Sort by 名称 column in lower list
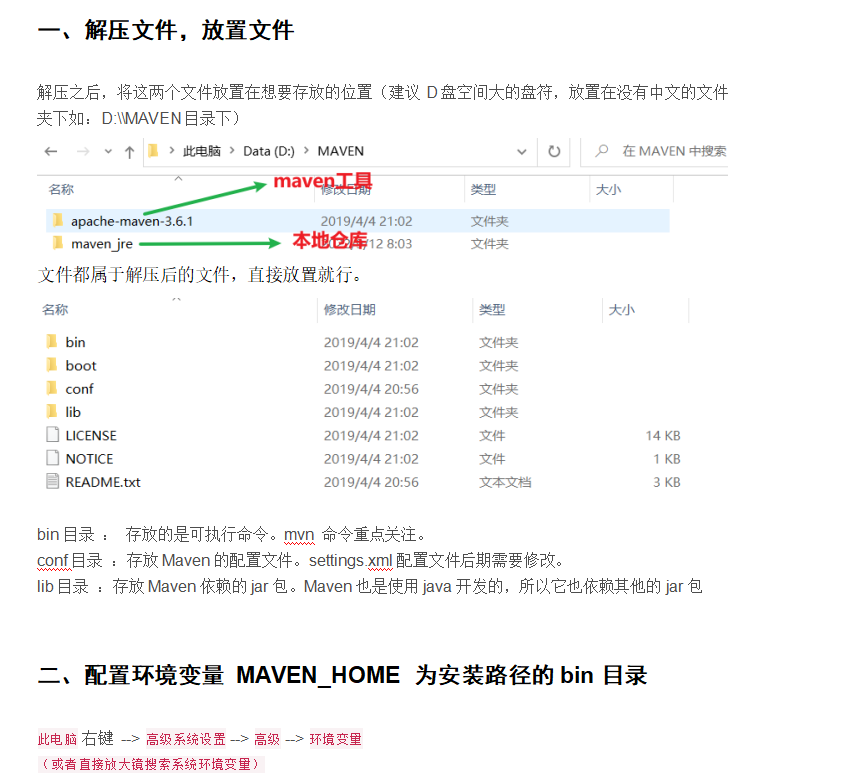The image size is (867, 775). pos(55,310)
